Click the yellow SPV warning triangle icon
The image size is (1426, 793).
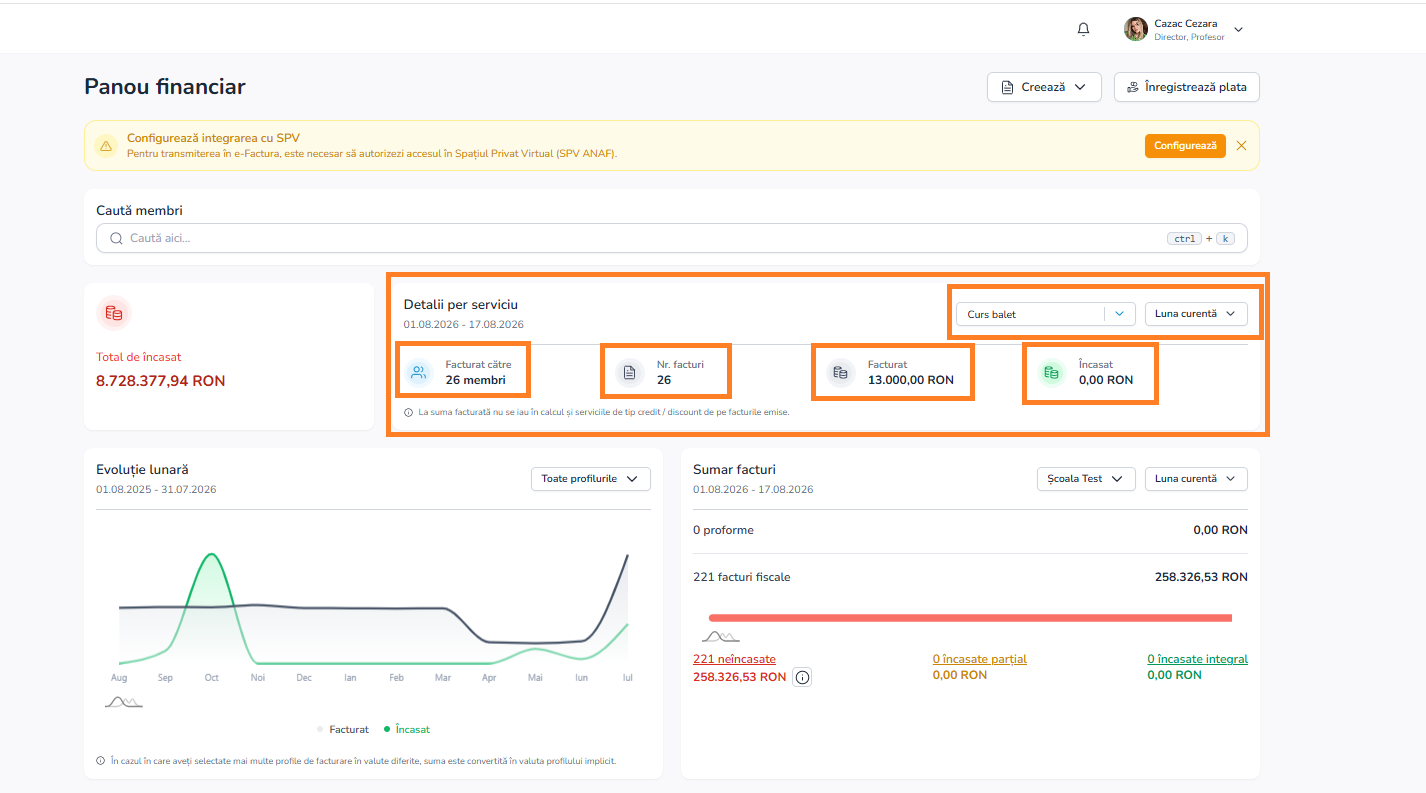point(106,146)
